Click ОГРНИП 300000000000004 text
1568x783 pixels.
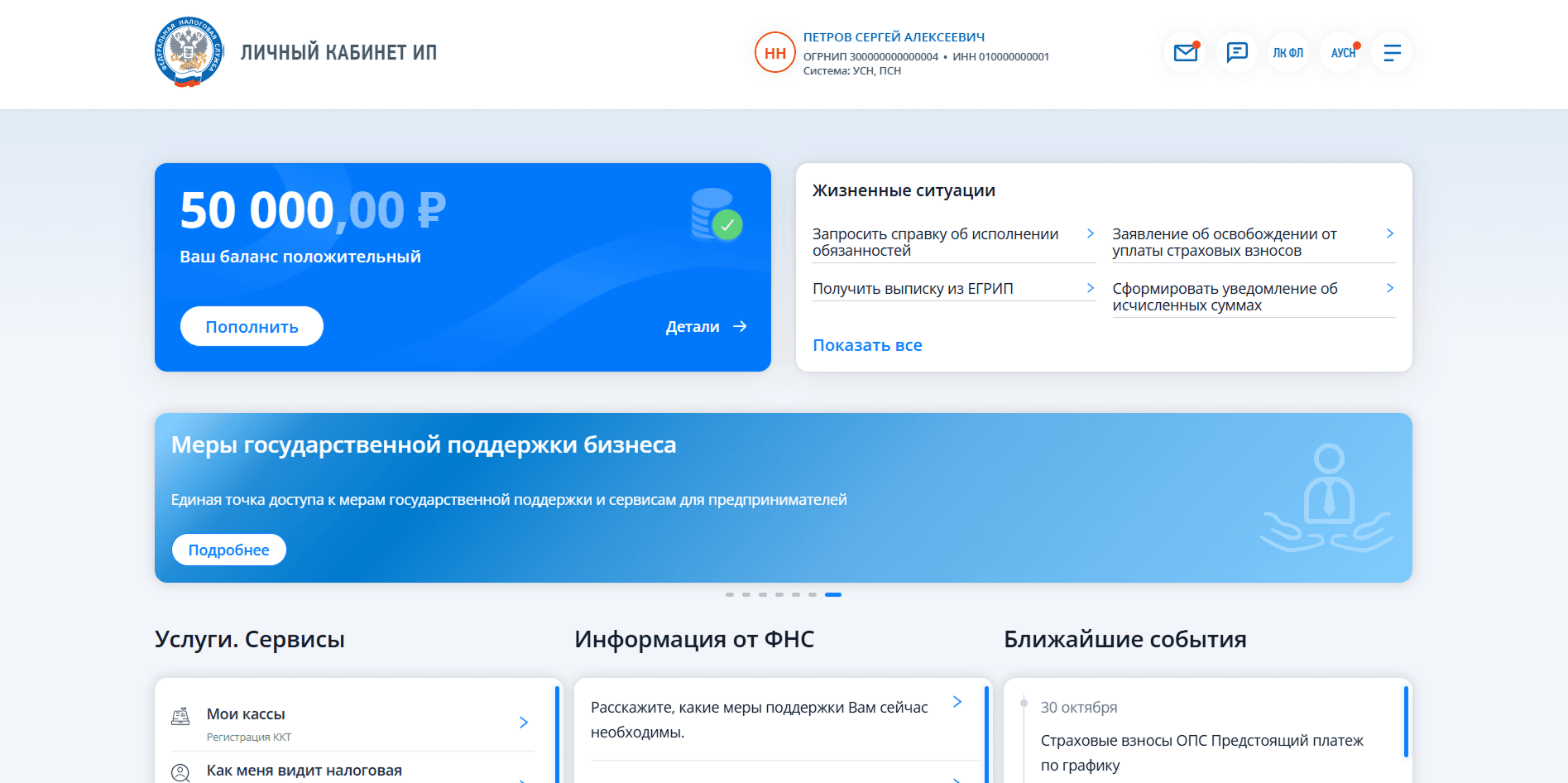(870, 57)
